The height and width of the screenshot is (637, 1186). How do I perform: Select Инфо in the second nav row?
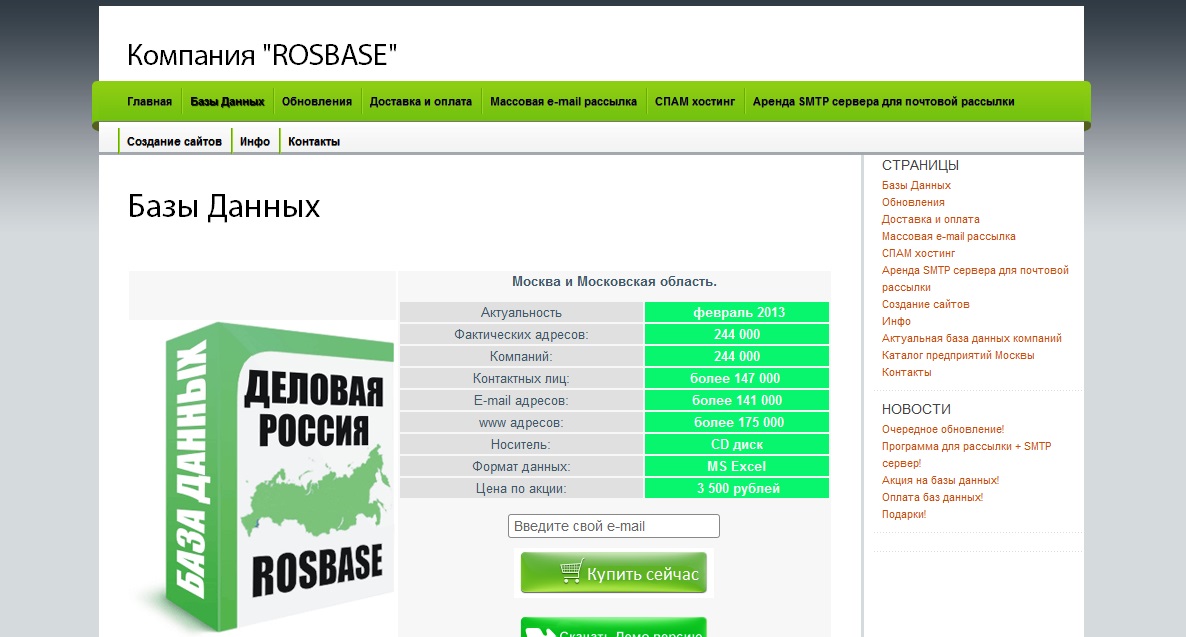[255, 141]
